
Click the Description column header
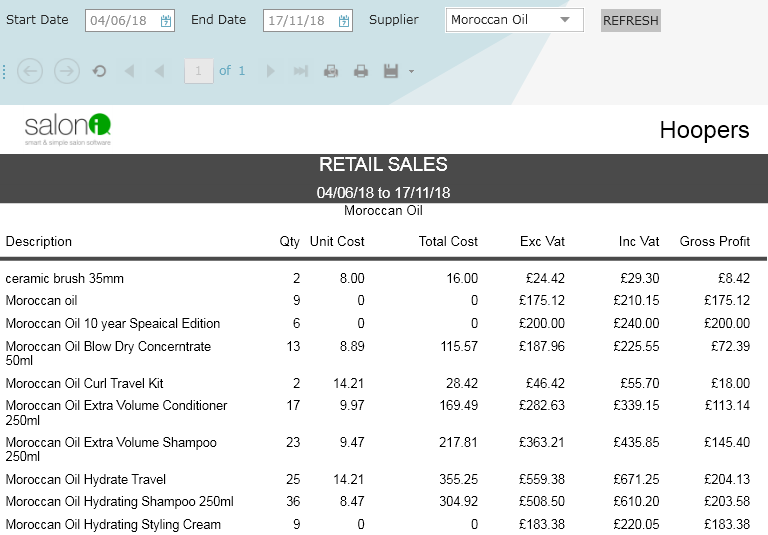pos(39,242)
